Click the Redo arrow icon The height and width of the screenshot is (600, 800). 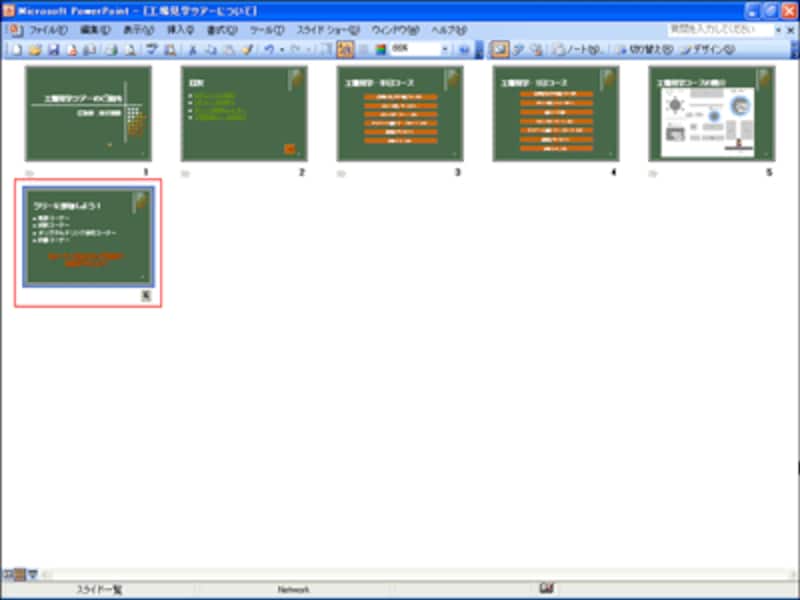coord(295,49)
